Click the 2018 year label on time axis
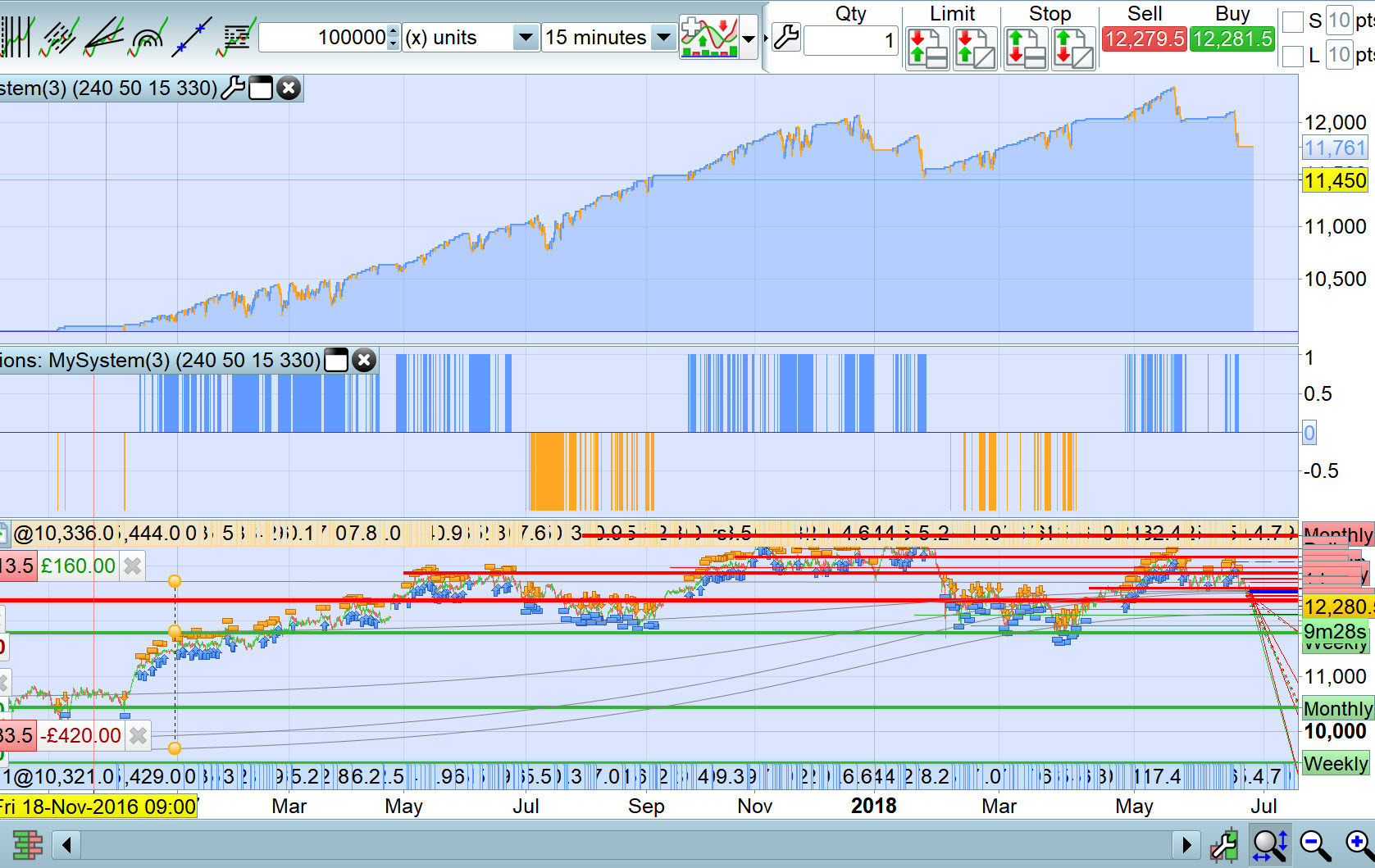Screen dimensions: 1375x868 873,806
